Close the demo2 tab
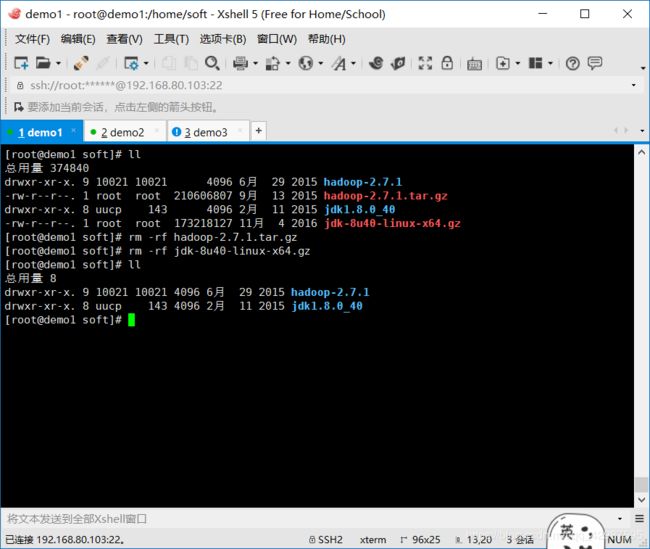The width and height of the screenshot is (650, 549). [157, 131]
